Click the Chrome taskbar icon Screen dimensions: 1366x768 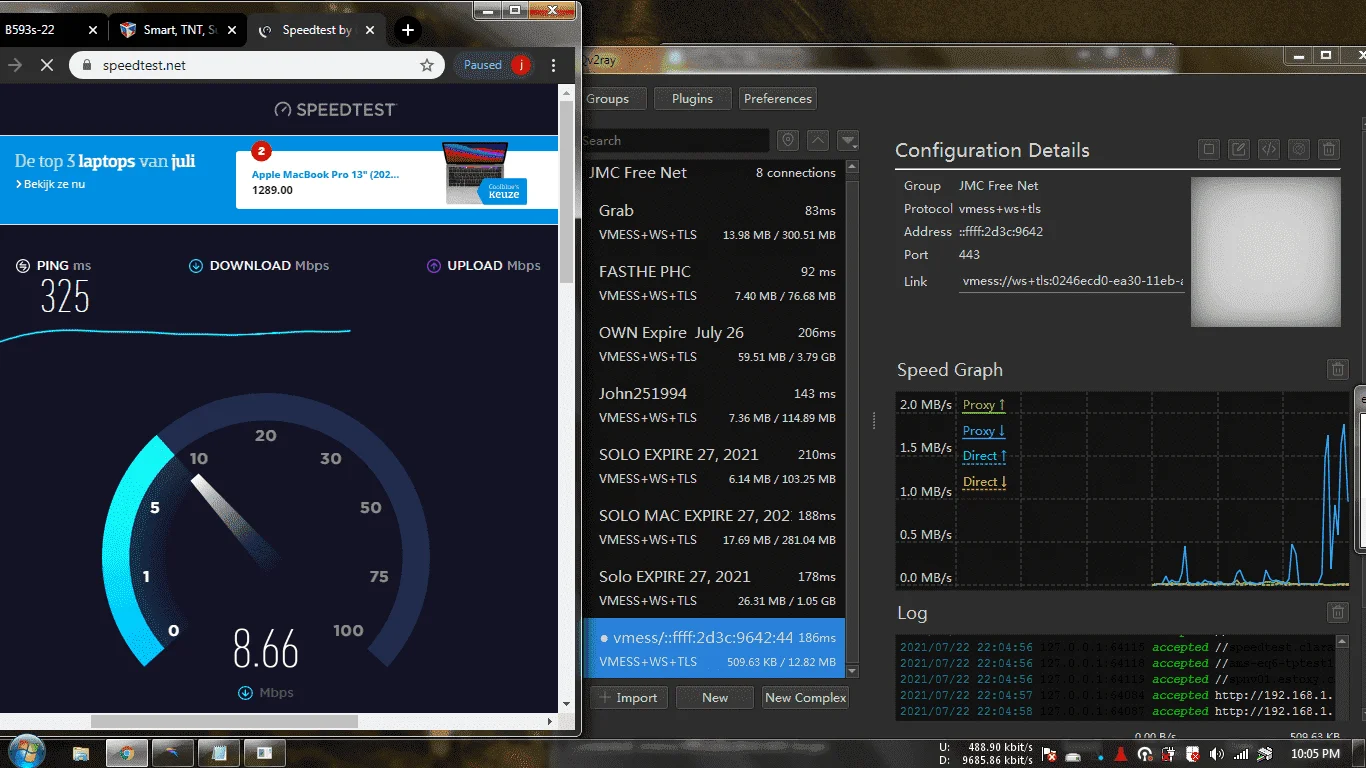(x=127, y=753)
